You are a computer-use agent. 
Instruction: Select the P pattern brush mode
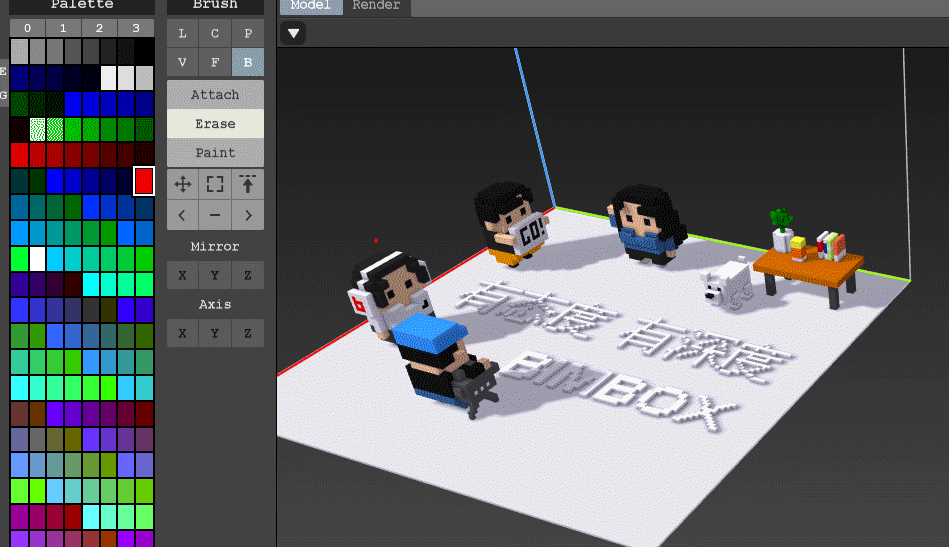[248, 33]
